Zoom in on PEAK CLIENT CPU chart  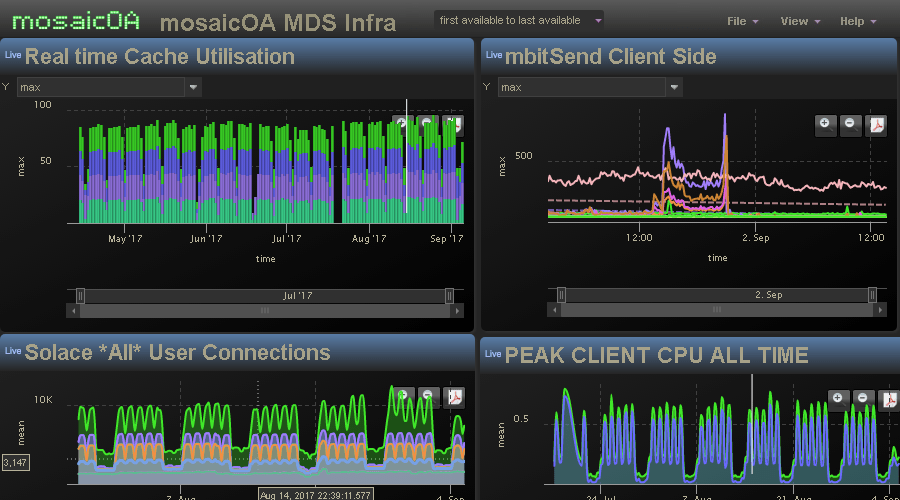838,399
